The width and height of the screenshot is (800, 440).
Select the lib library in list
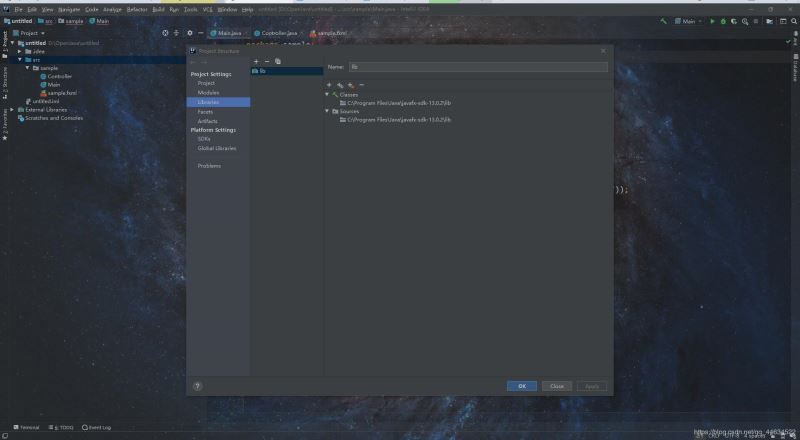click(287, 71)
